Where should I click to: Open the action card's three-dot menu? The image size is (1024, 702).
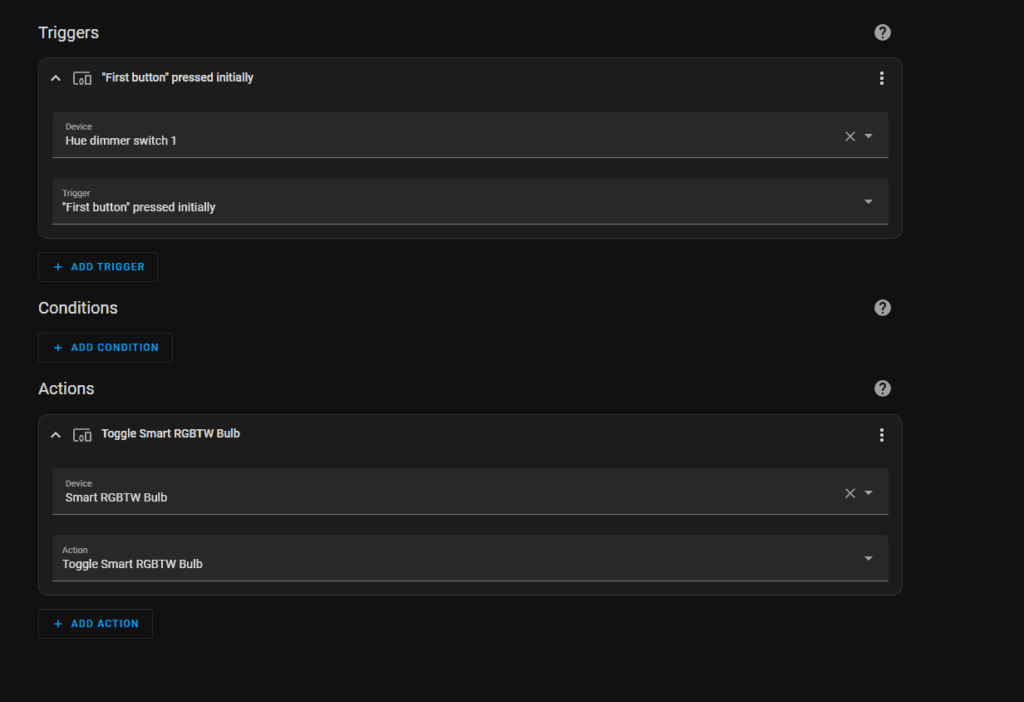point(881,435)
